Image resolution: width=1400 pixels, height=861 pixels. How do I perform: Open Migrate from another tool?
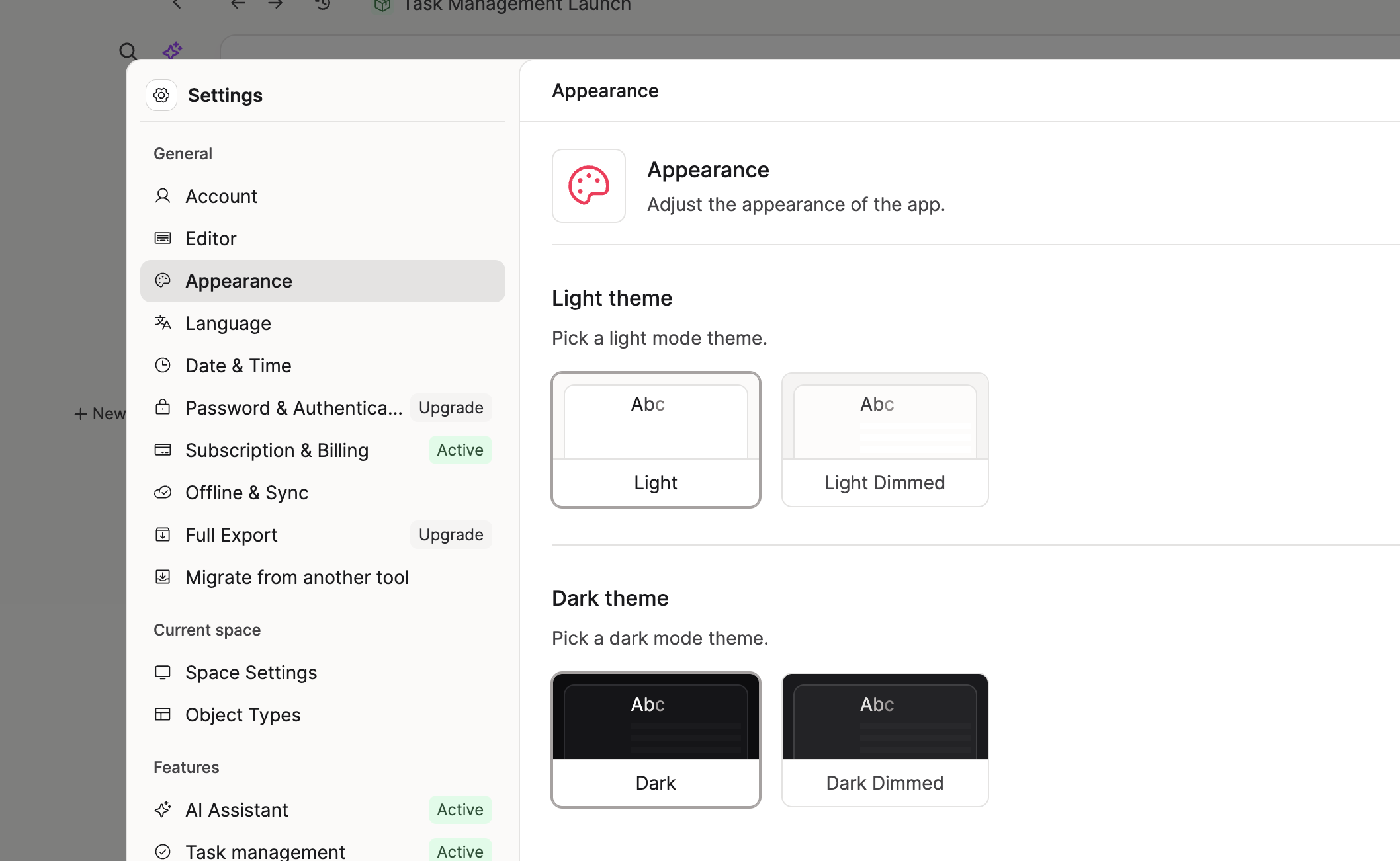tap(296, 577)
